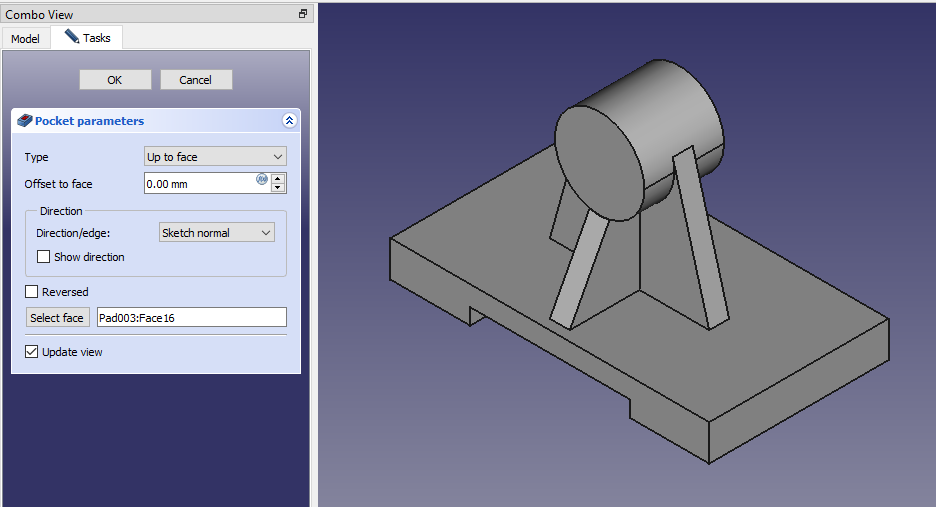Switch to the Model tab
The image size is (936, 507).
pyautogui.click(x=25, y=39)
